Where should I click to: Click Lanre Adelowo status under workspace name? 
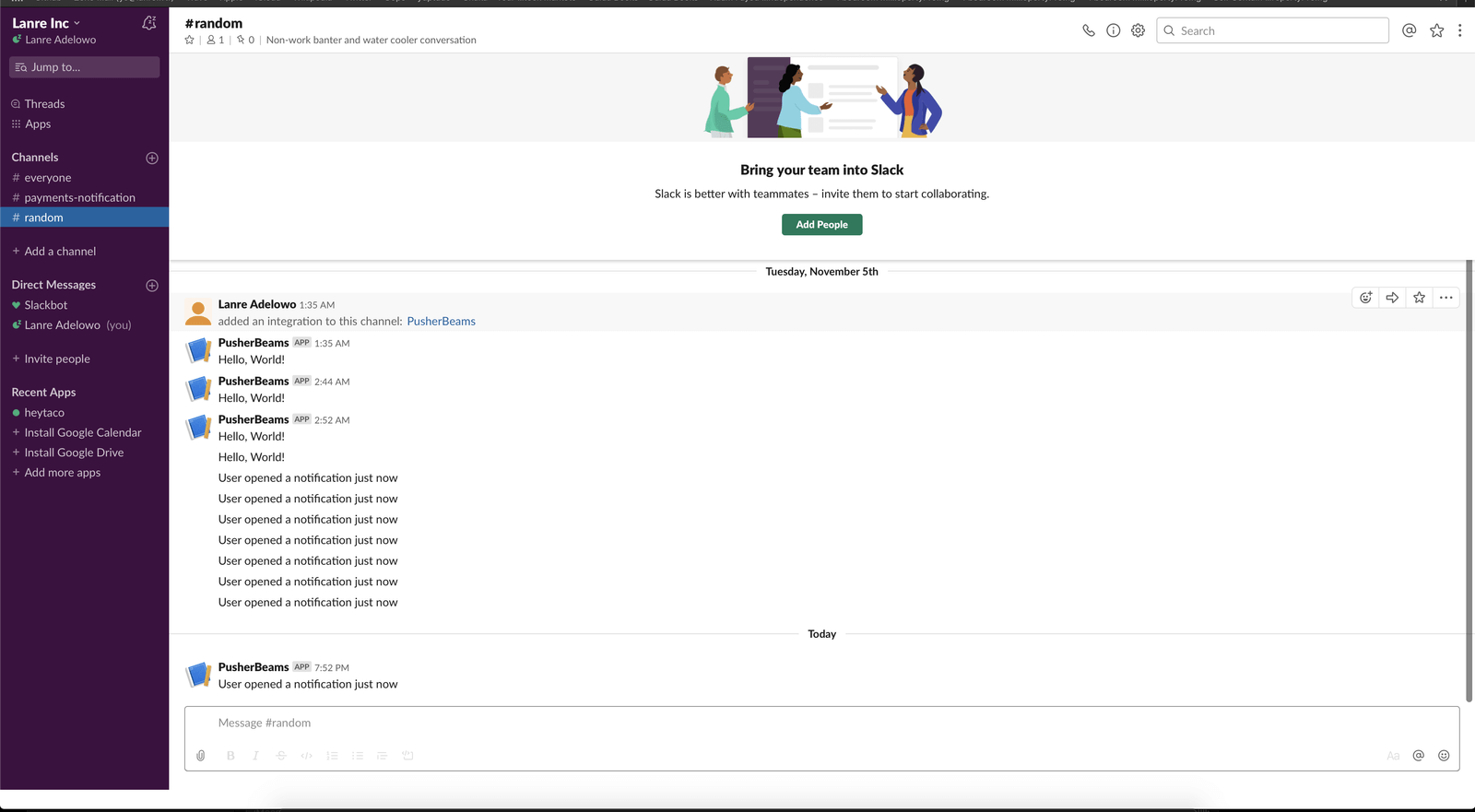point(53,40)
